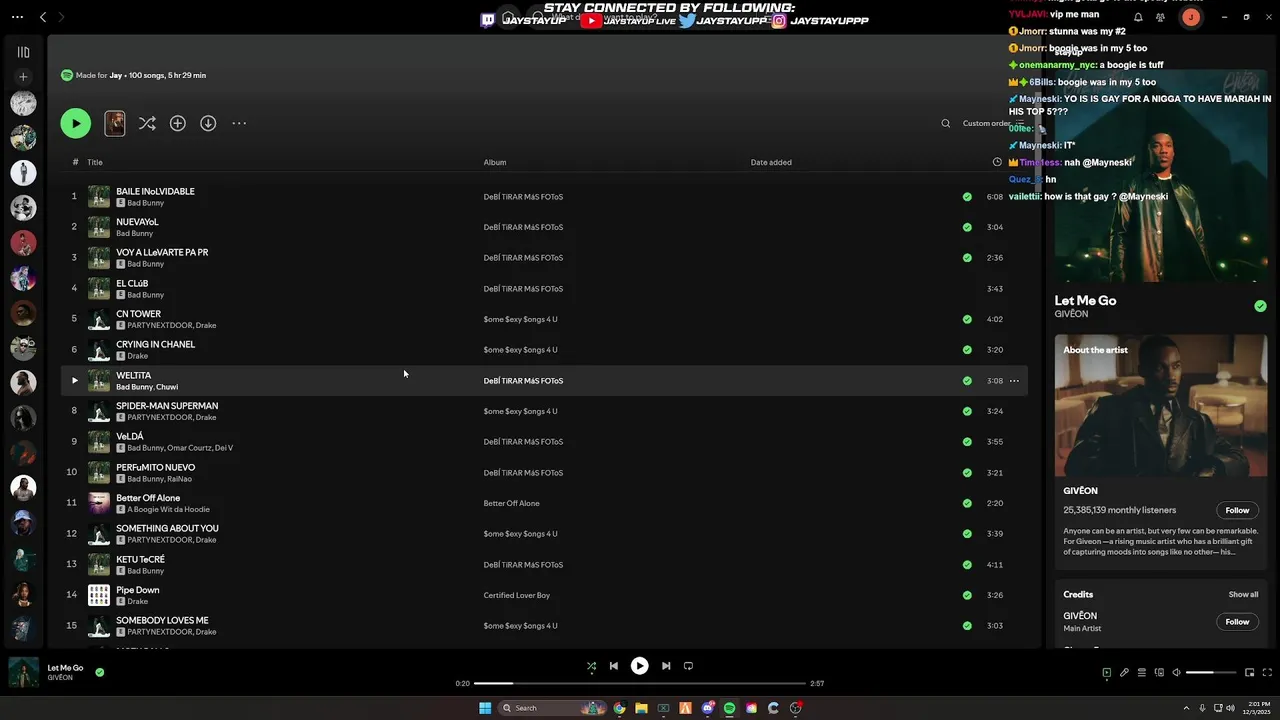Follow GIVĒON in the About the artist card
Viewport: 1280px width, 720px height.
pyautogui.click(x=1237, y=510)
